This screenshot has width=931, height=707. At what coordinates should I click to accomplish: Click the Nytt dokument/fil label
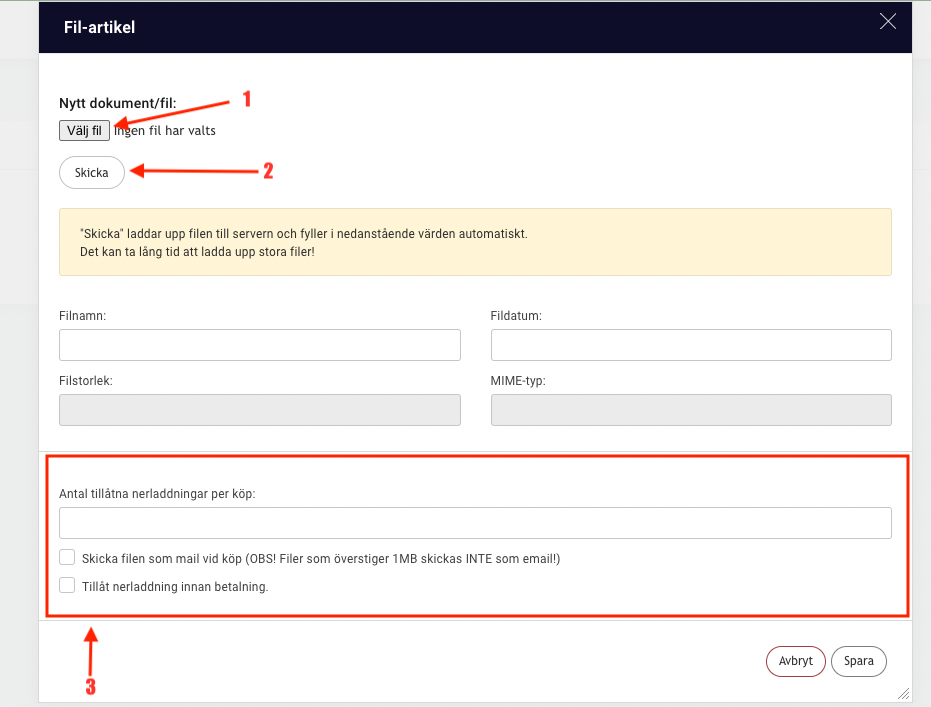(x=118, y=103)
